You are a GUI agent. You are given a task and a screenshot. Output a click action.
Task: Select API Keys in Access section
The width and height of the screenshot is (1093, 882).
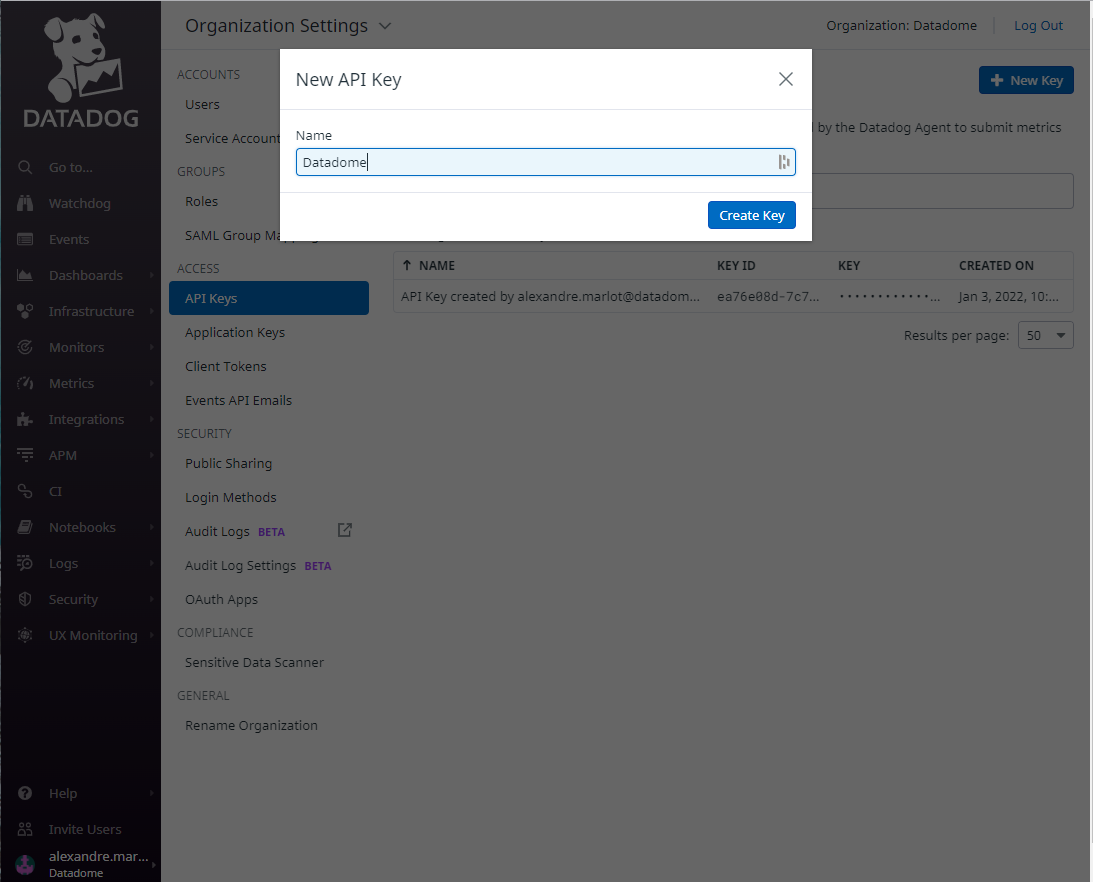coord(268,298)
